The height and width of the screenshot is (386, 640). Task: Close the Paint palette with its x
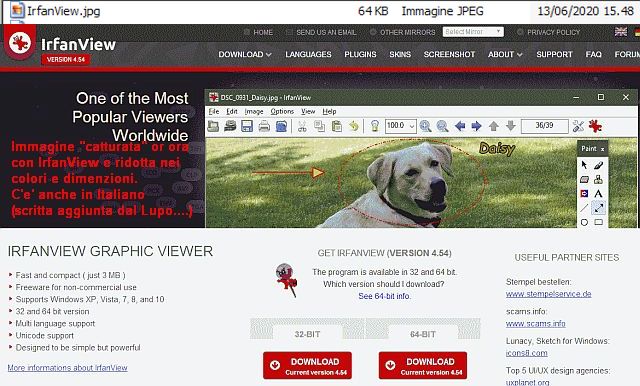(602, 149)
